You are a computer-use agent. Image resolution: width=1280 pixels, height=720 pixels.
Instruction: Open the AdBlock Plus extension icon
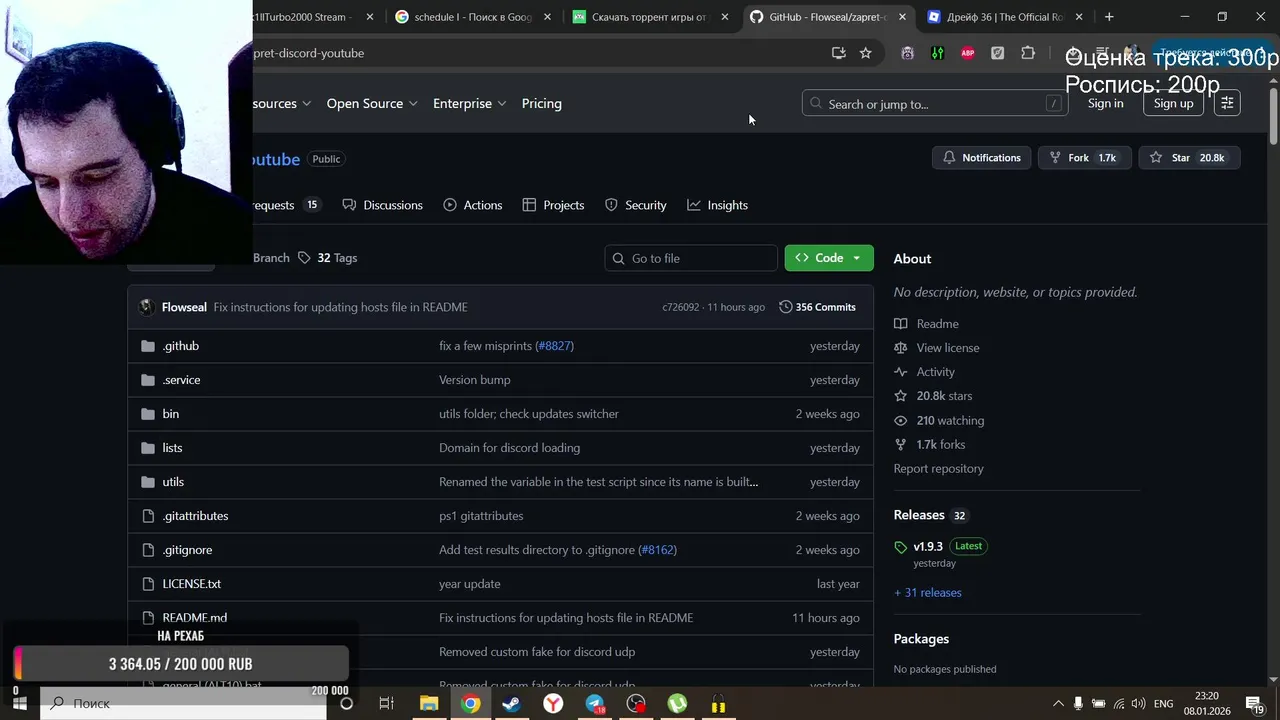967,53
